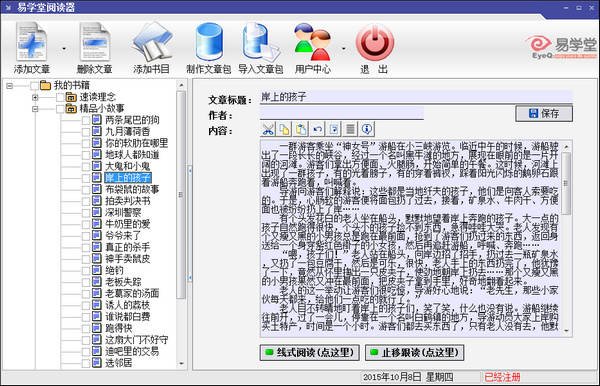Viewport: 600px width, 386px height.
Task: Tick the checkbox for 我的书籍
Action: pyautogui.click(x=34, y=85)
